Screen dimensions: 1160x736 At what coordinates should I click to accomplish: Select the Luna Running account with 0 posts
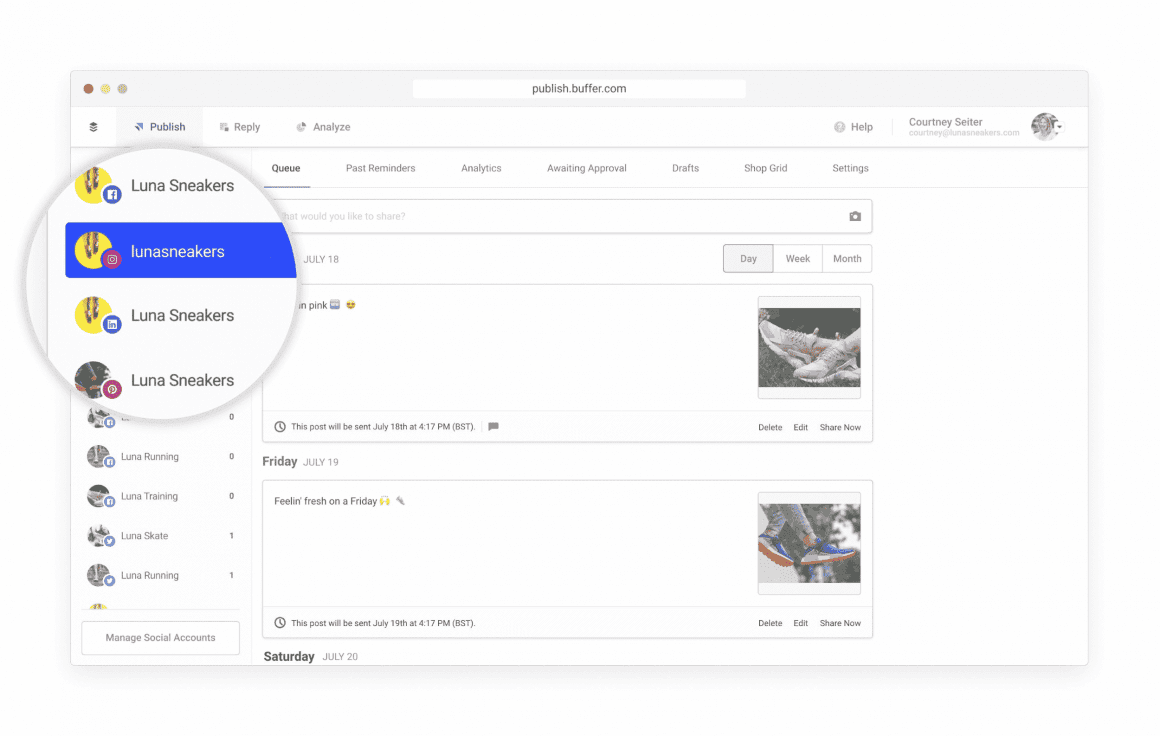tap(161, 456)
